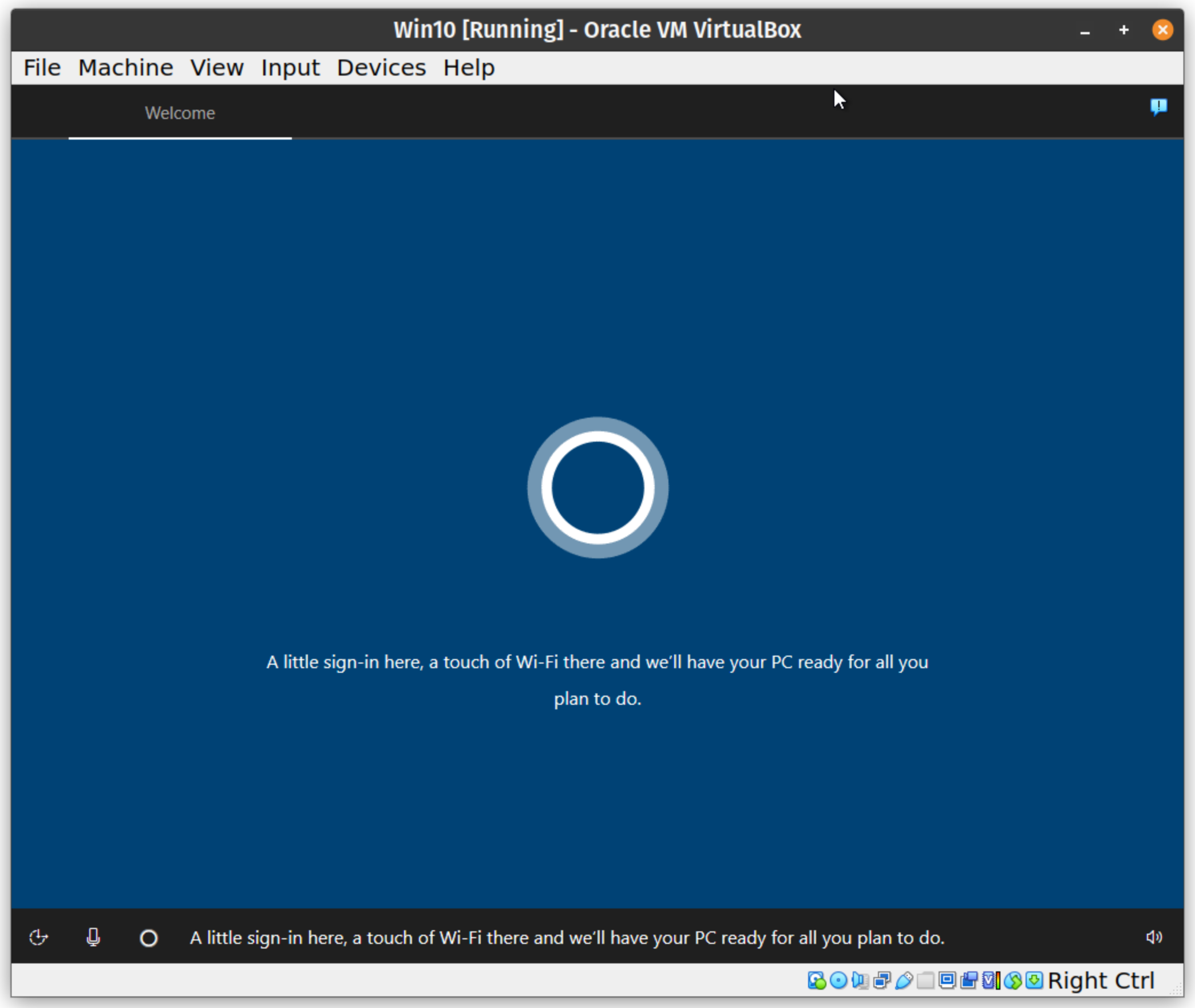Click the audio status icon in VirtualBox bar
The image size is (1195, 1008).
click(x=860, y=980)
